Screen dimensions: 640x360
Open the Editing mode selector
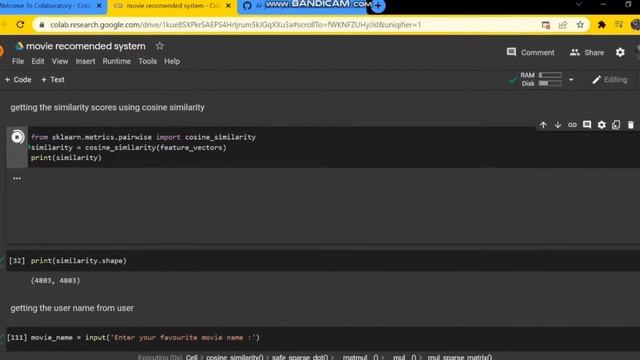pyautogui.click(x=610, y=80)
